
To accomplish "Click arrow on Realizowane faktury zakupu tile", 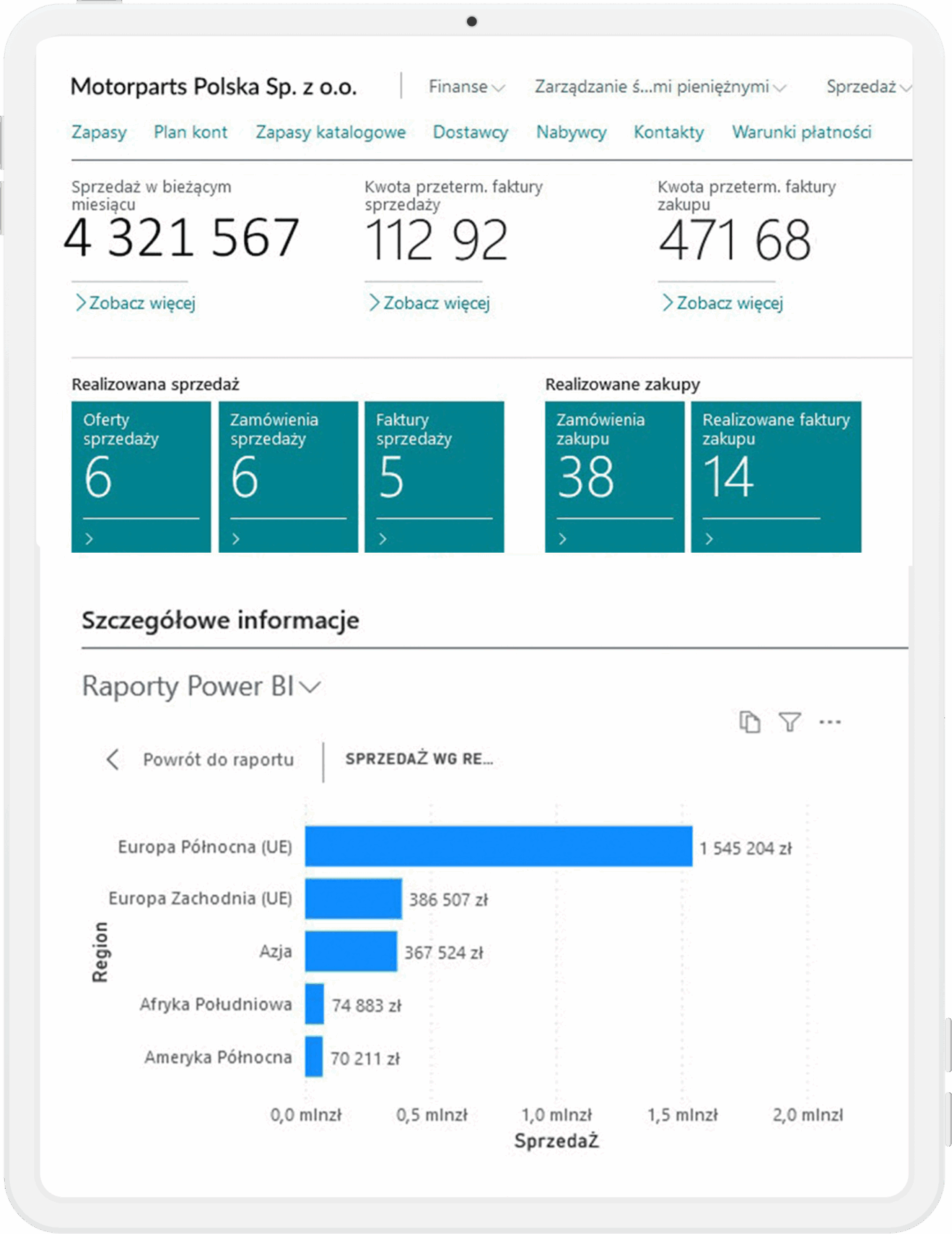I will [709, 538].
